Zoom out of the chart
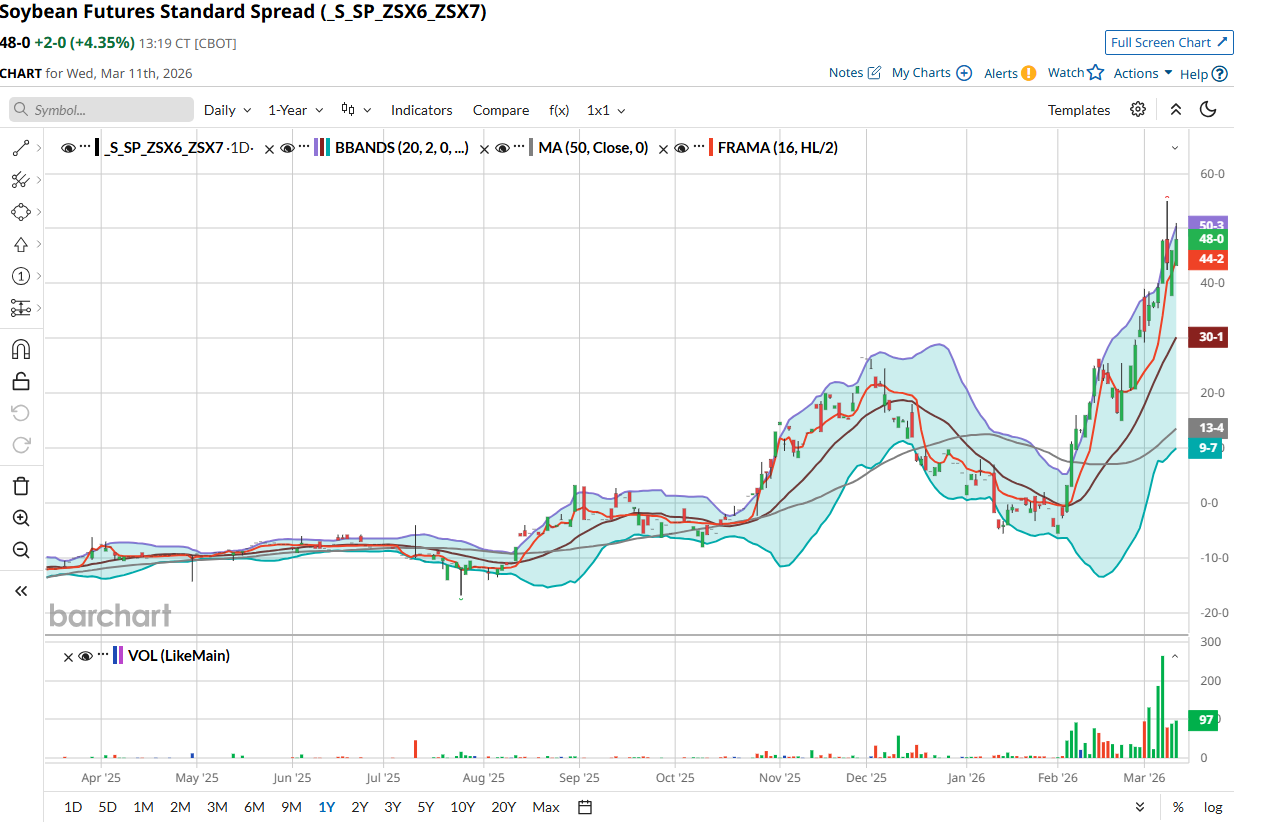The width and height of the screenshot is (1280, 833). (x=21, y=550)
